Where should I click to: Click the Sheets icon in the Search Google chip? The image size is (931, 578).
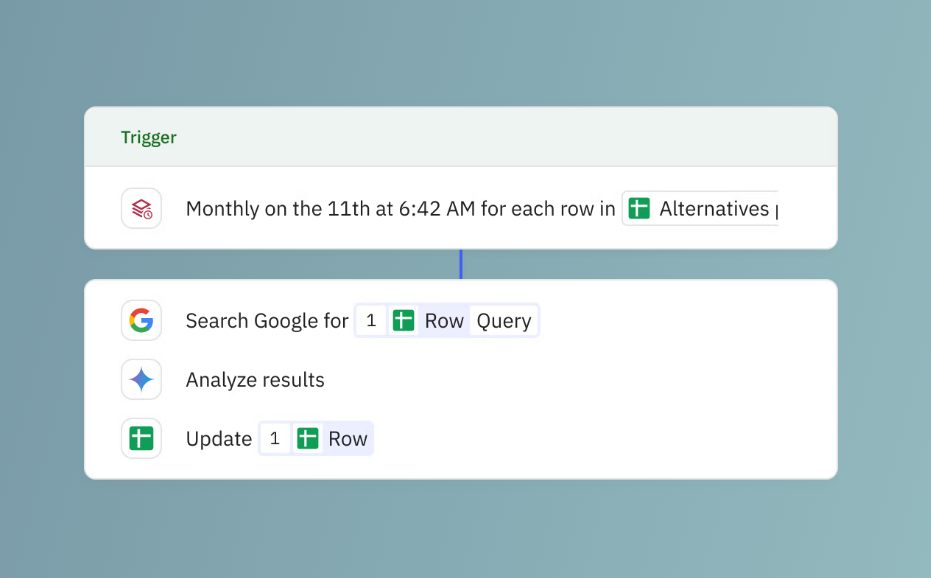tap(403, 320)
